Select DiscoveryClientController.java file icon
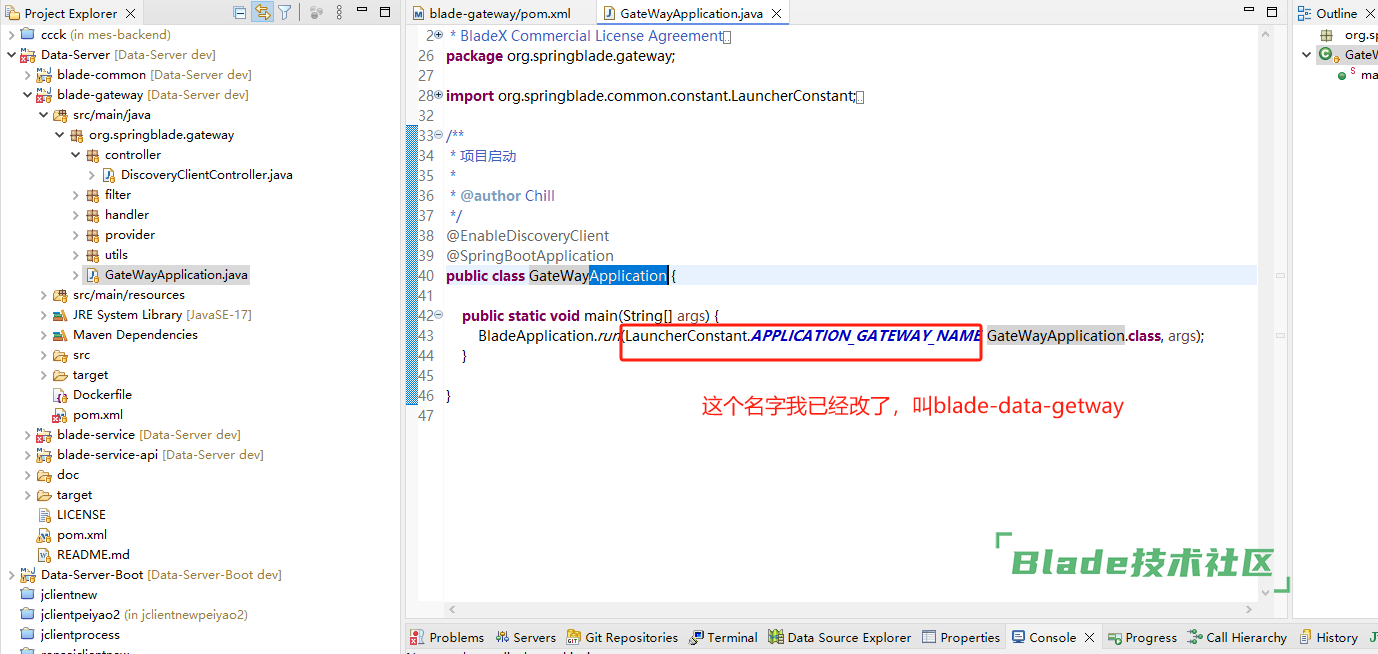The height and width of the screenshot is (654, 1378). [x=109, y=175]
